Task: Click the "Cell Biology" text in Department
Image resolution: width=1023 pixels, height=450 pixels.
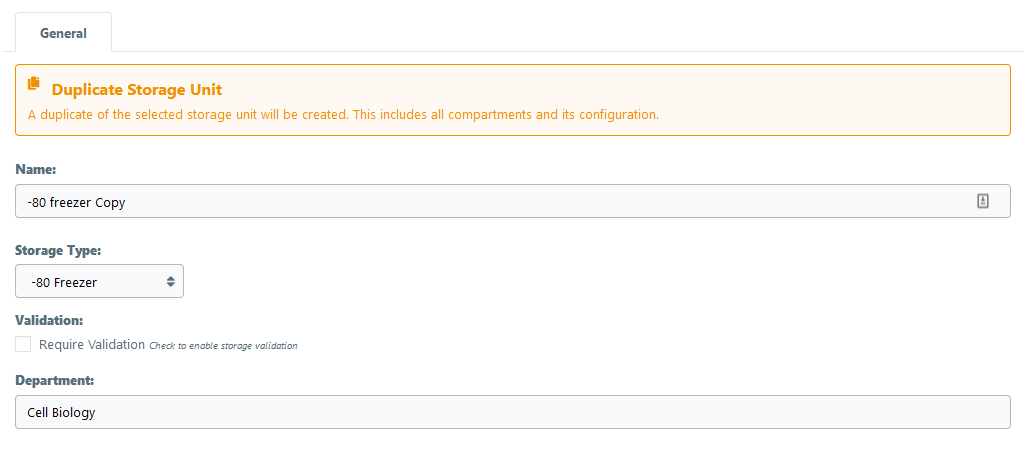Action: tap(61, 412)
